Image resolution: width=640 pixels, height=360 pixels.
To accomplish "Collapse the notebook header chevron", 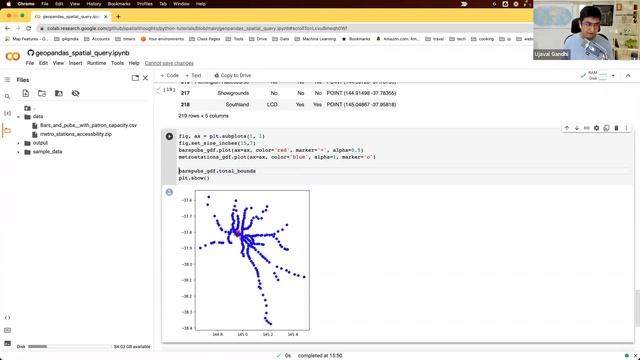I will pos(628,76).
